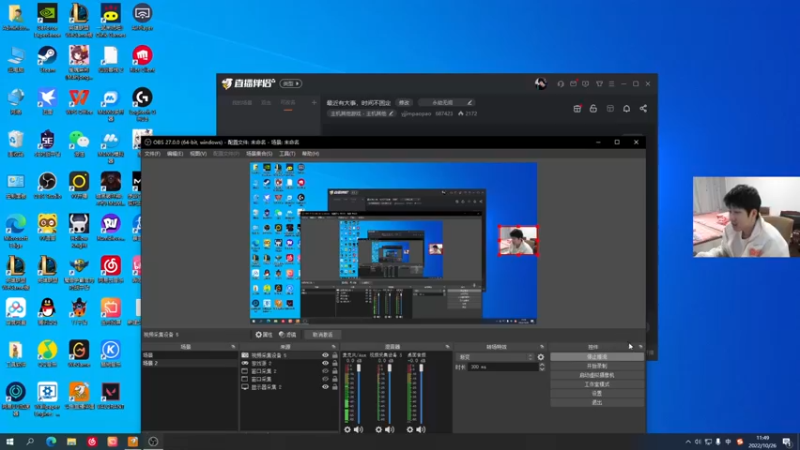The height and width of the screenshot is (450, 800).
Task: Open the scene transition type dropdown
Action: pos(494,357)
